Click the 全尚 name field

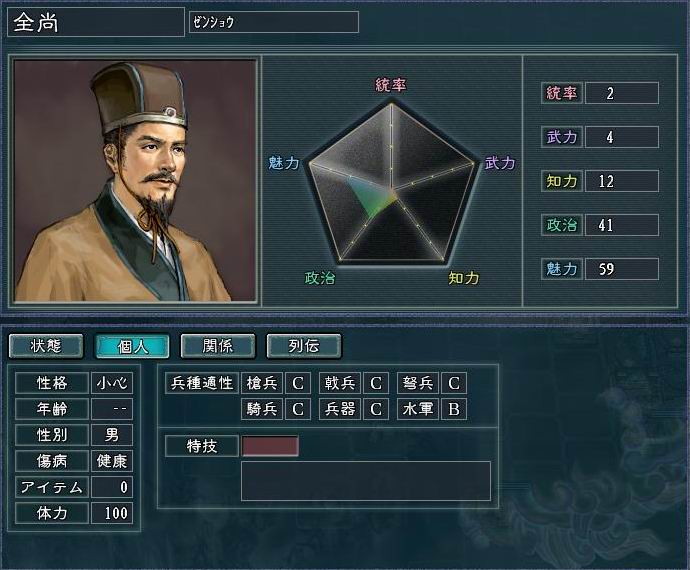96,22
